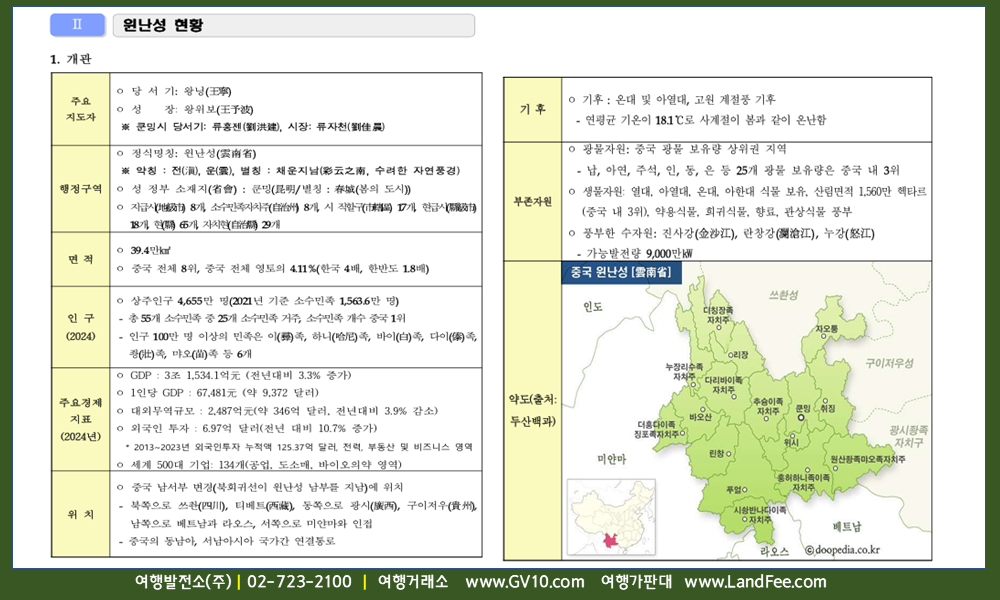Click the '주요 지도자' row header
The height and width of the screenshot is (600, 1000).
coord(81,109)
